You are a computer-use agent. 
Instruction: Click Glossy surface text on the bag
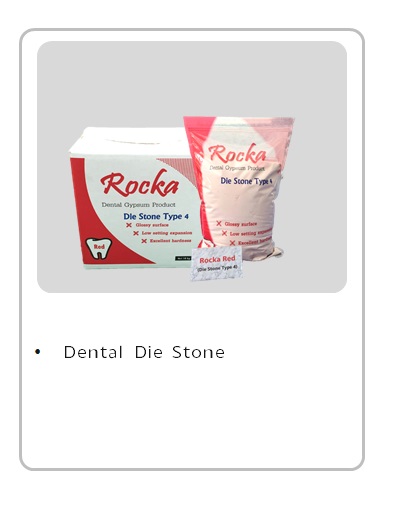click(x=241, y=224)
